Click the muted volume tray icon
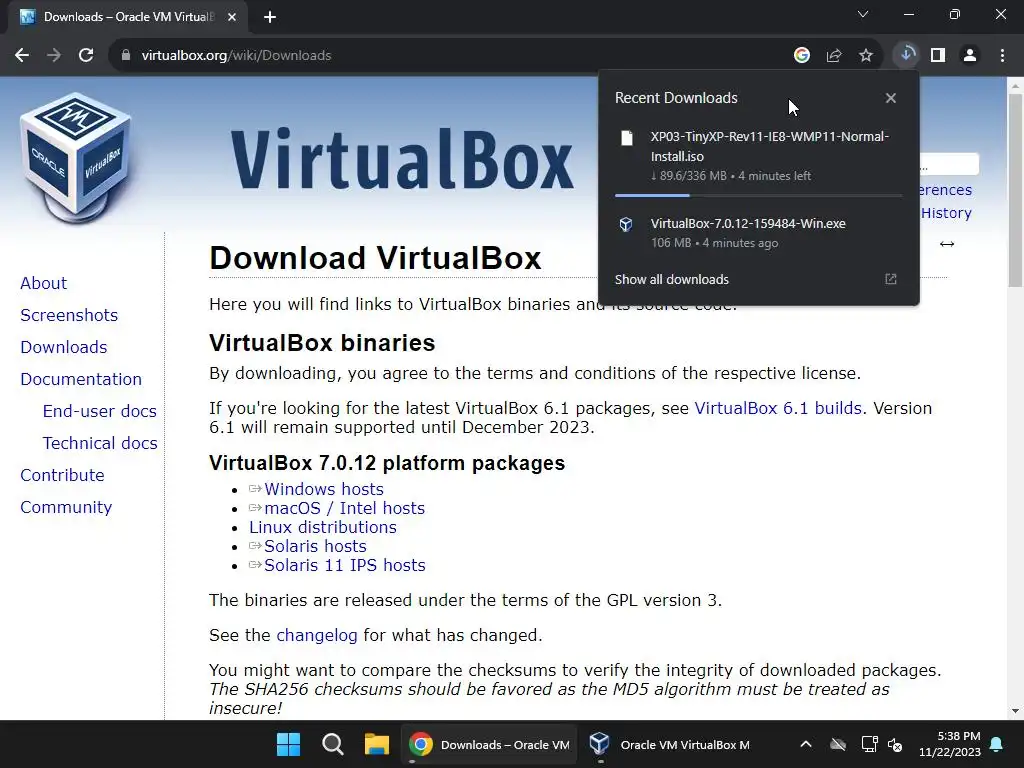Screen dimensions: 1024x768 [x=895, y=744]
